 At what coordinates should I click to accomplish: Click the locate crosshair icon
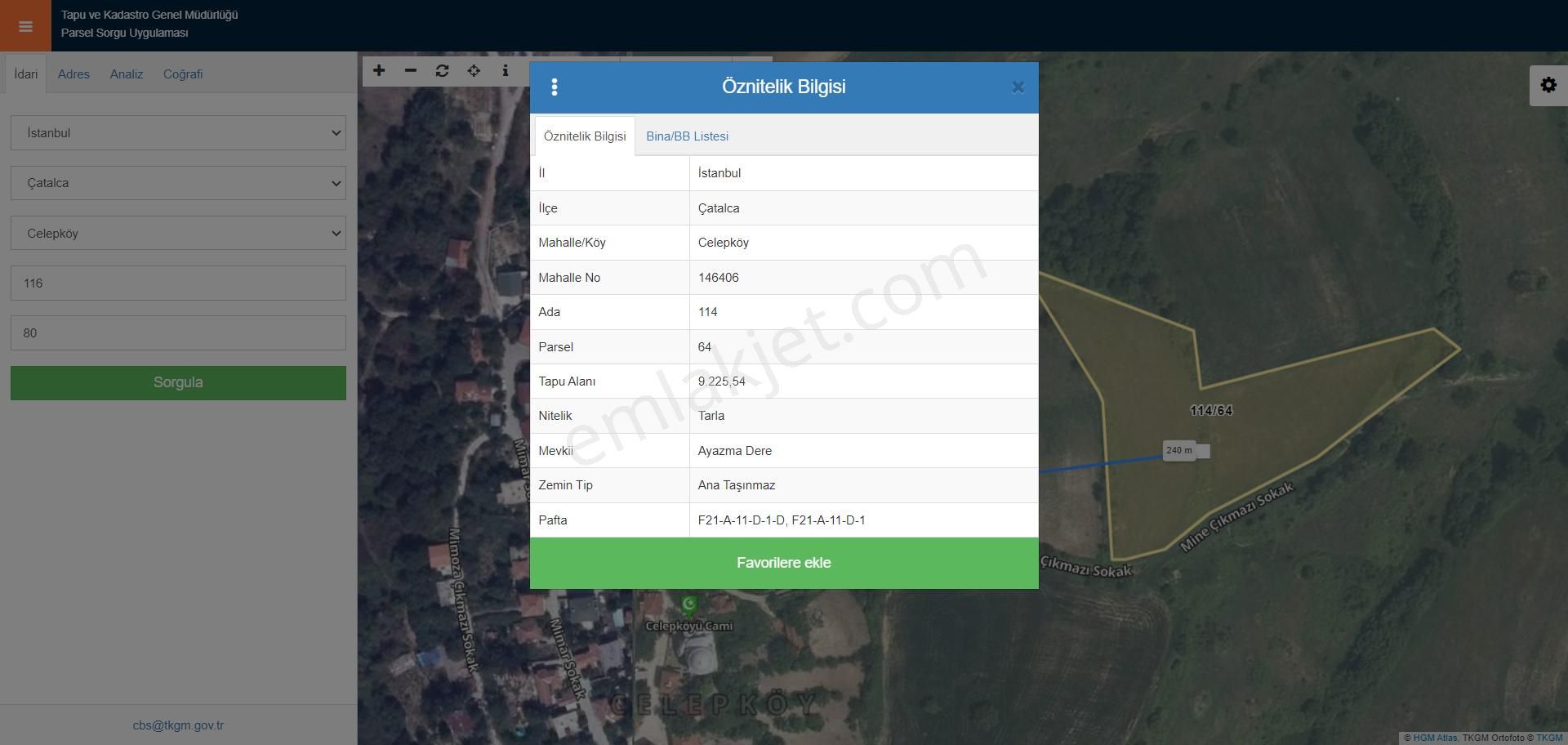(474, 71)
